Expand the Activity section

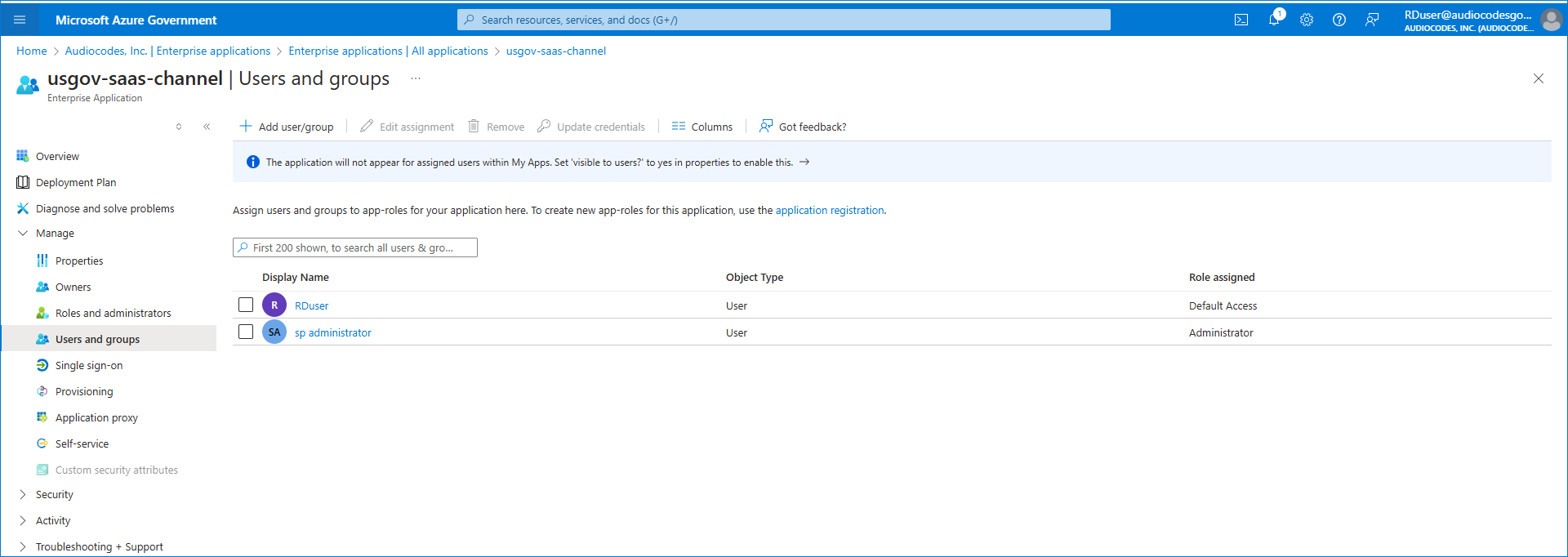[23, 520]
